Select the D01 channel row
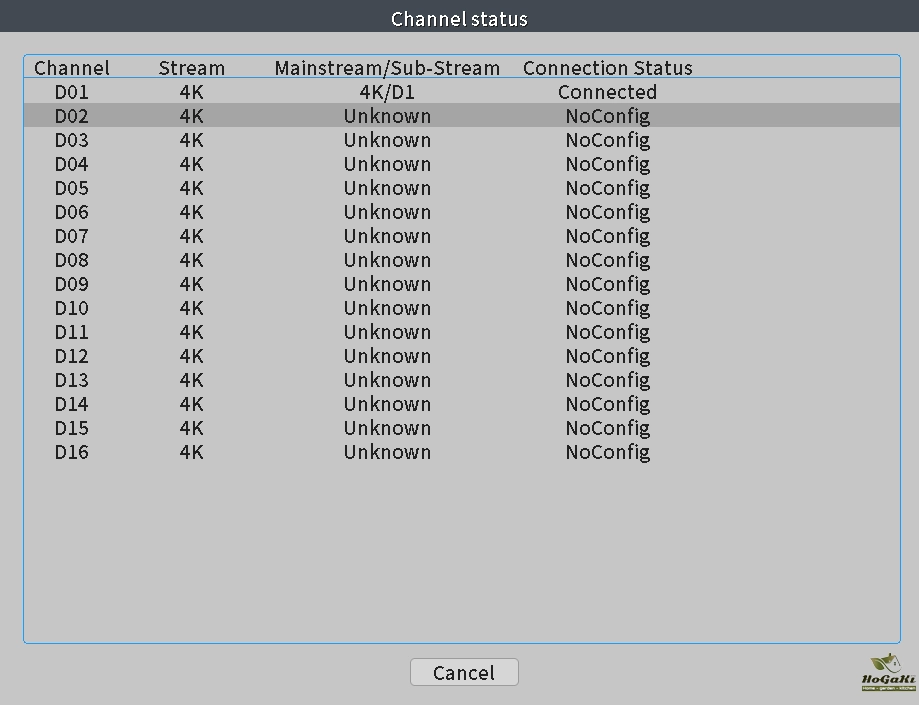919x705 pixels. pyautogui.click(x=72, y=92)
